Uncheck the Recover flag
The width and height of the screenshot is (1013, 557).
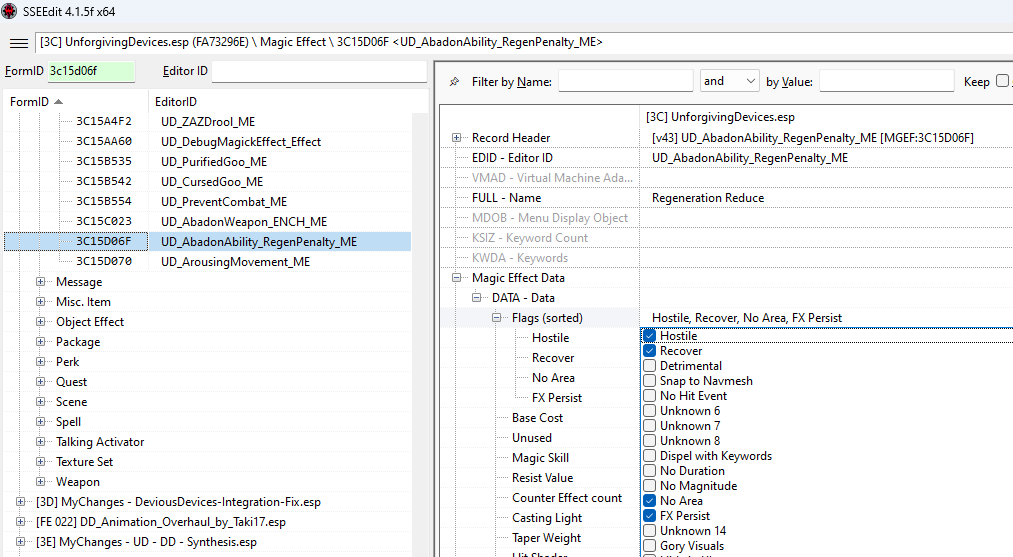tap(649, 351)
